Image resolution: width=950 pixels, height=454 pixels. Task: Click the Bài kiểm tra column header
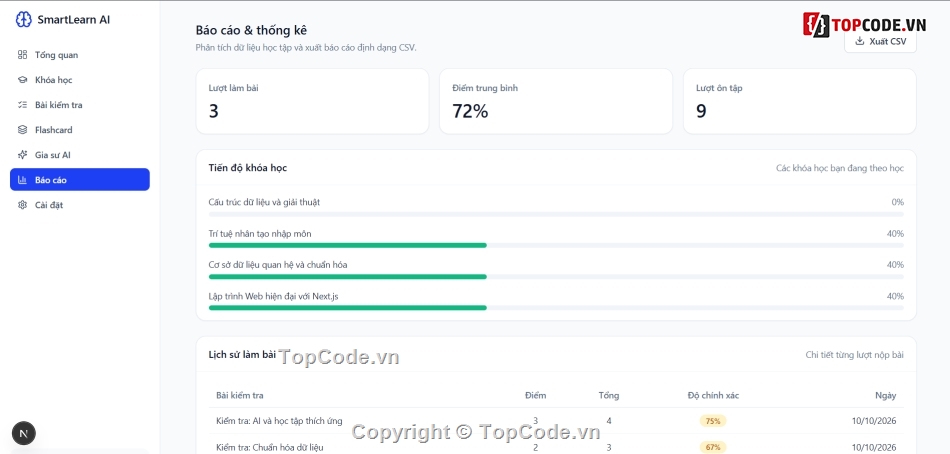[x=239, y=395]
